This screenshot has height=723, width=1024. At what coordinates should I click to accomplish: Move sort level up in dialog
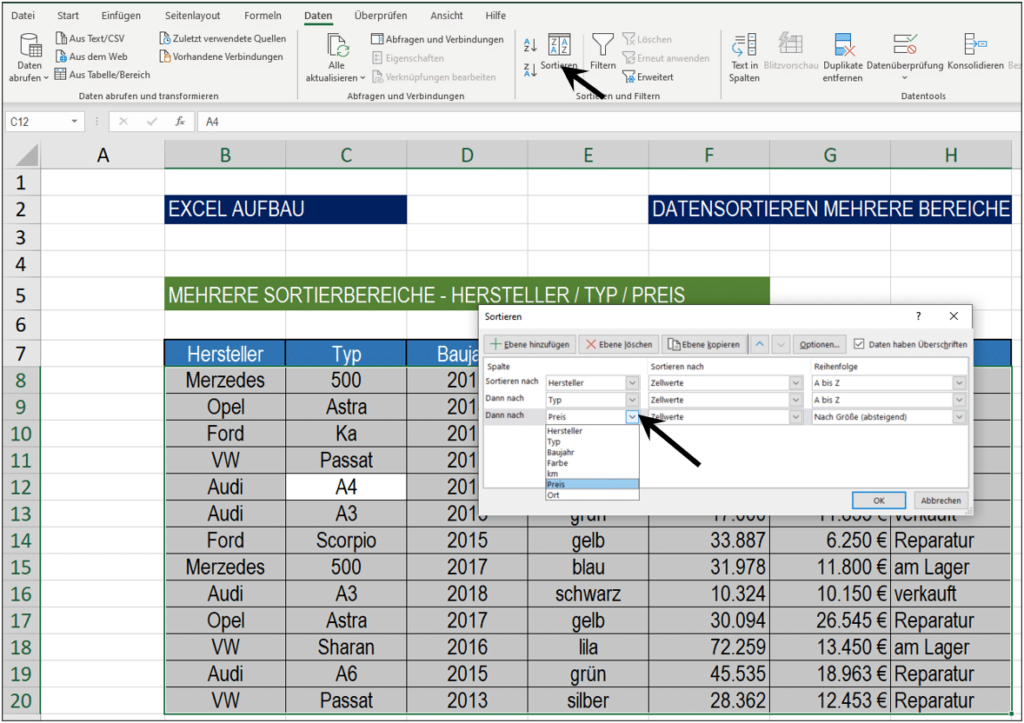[x=760, y=344]
